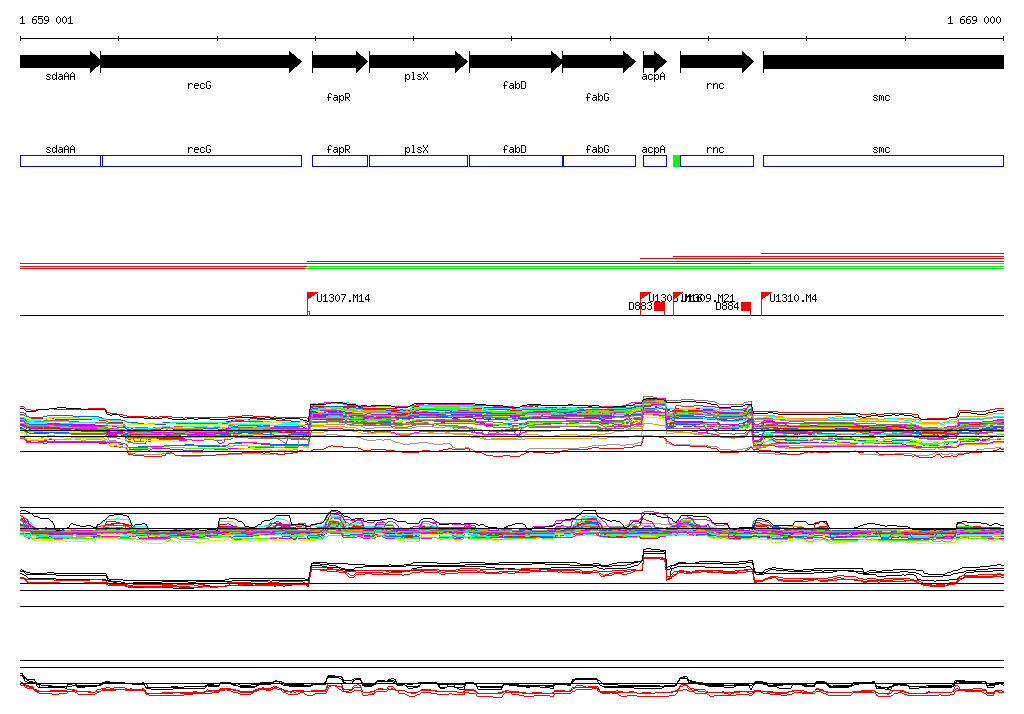Click the black sdaAA gene arrow
This screenshot has width=1024, height=714.
tap(60, 62)
